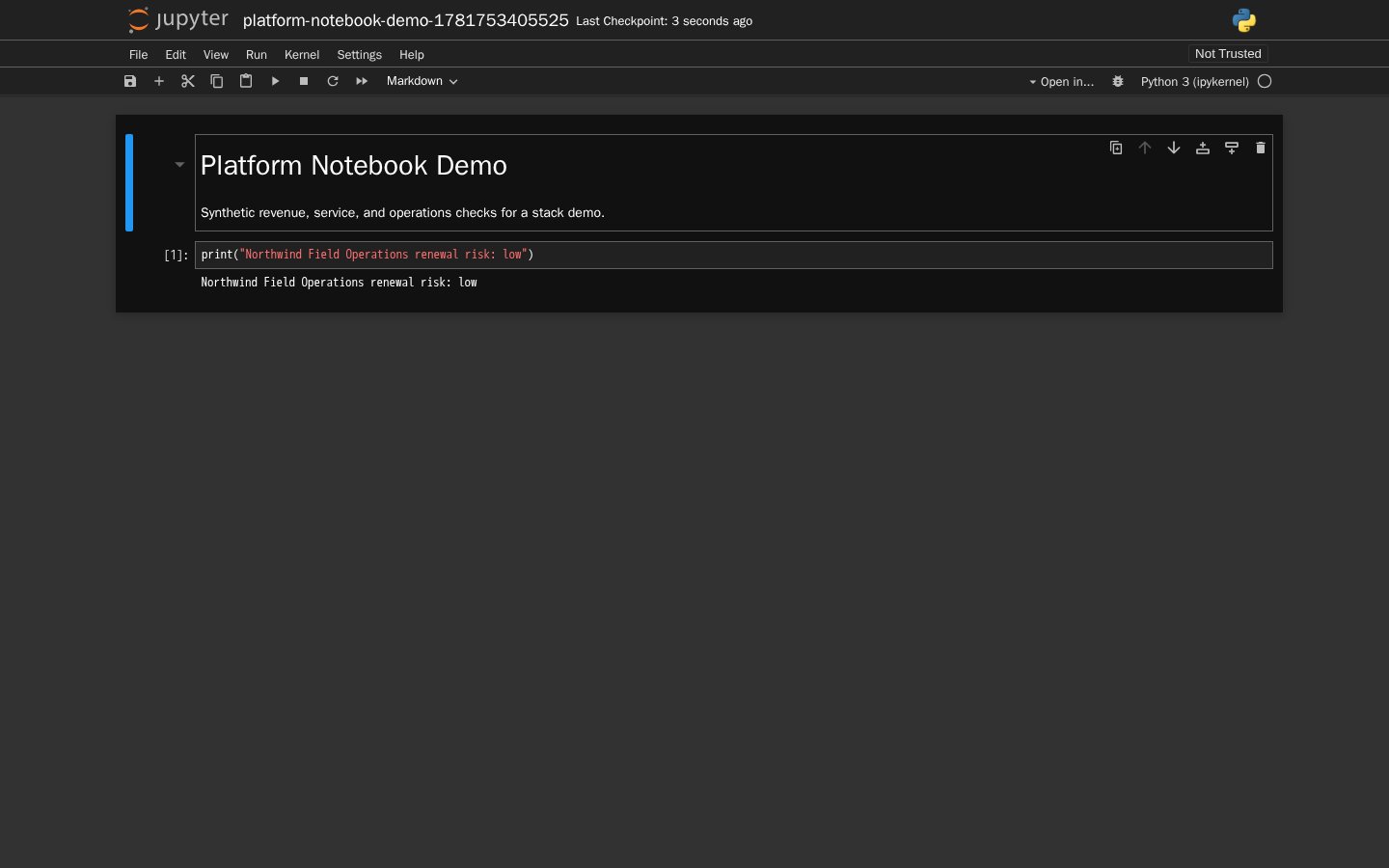The width and height of the screenshot is (1389, 868).
Task: Open the File menu
Action: [x=139, y=55]
